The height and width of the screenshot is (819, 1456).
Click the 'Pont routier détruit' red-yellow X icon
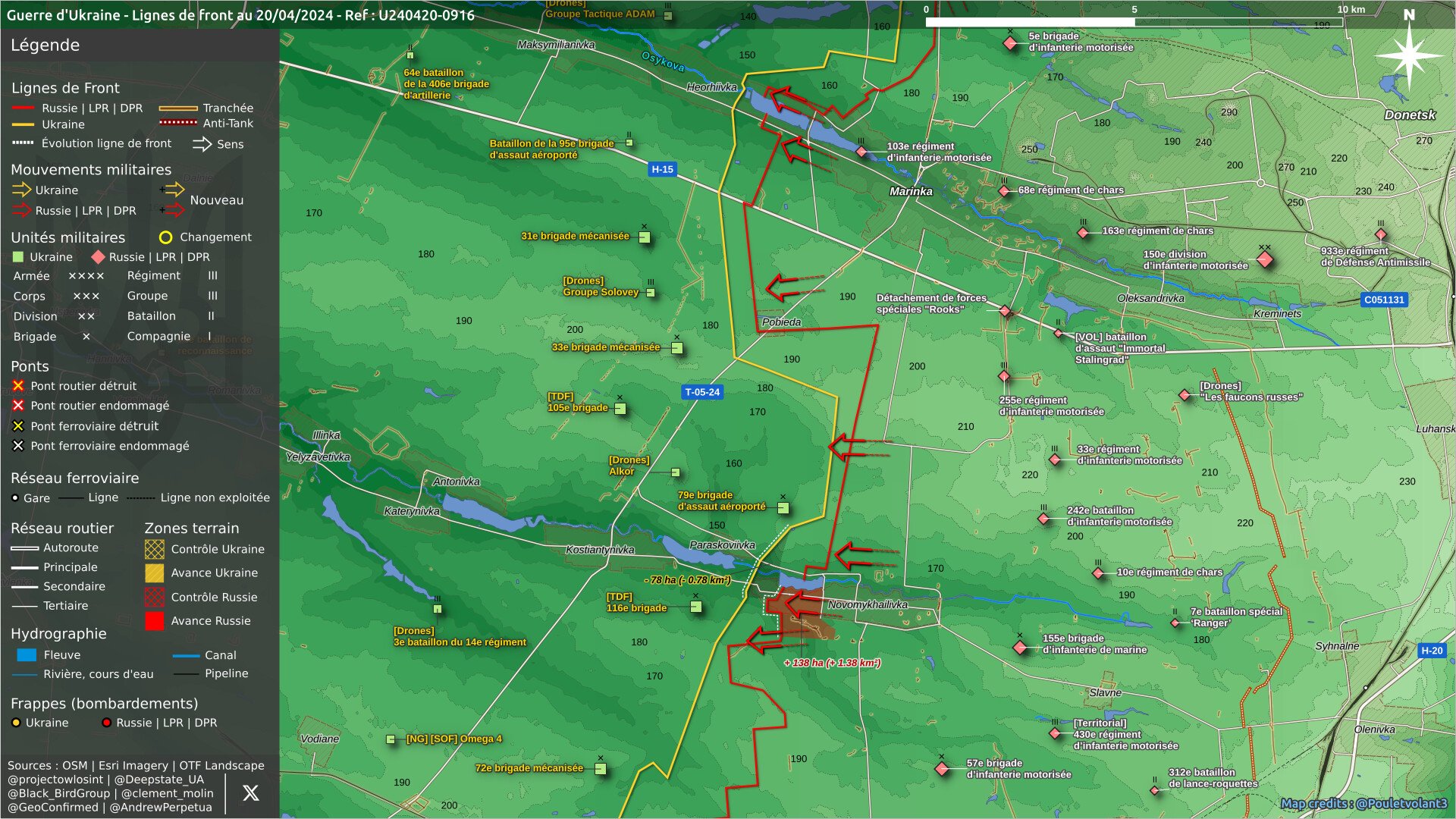tap(18, 386)
